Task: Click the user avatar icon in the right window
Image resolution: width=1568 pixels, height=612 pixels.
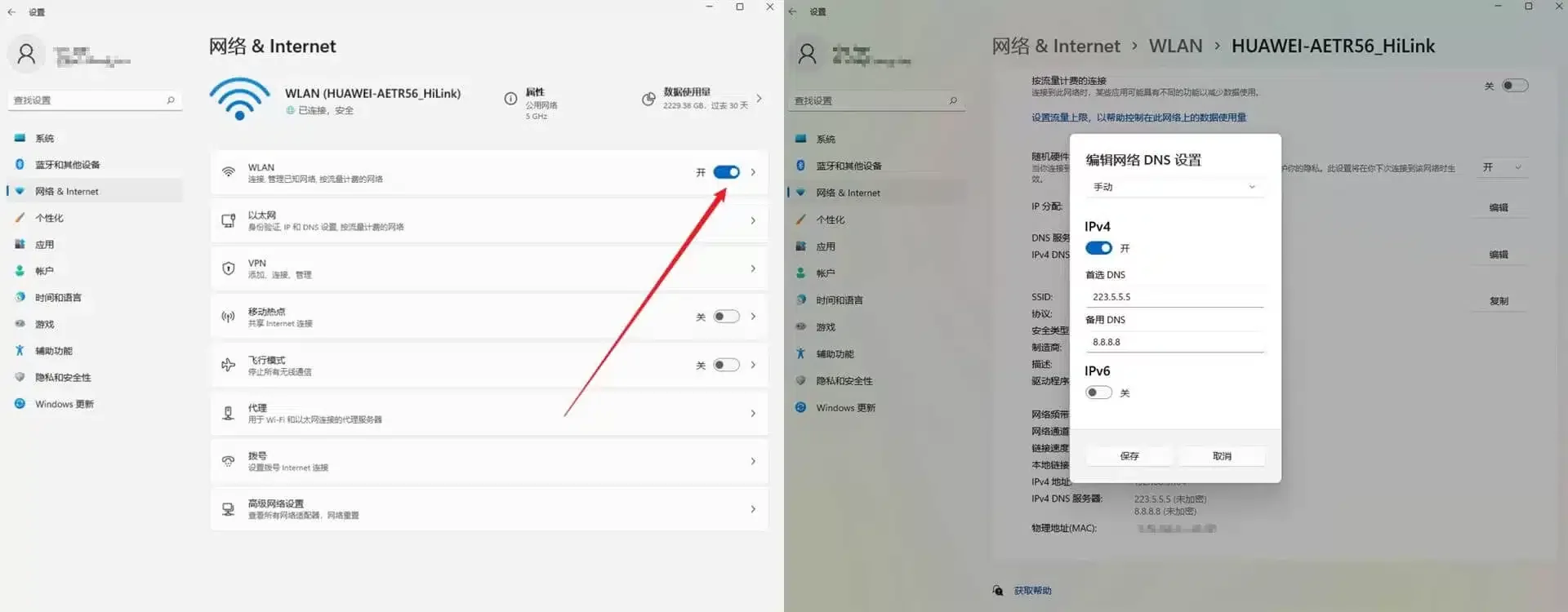Action: [808, 55]
